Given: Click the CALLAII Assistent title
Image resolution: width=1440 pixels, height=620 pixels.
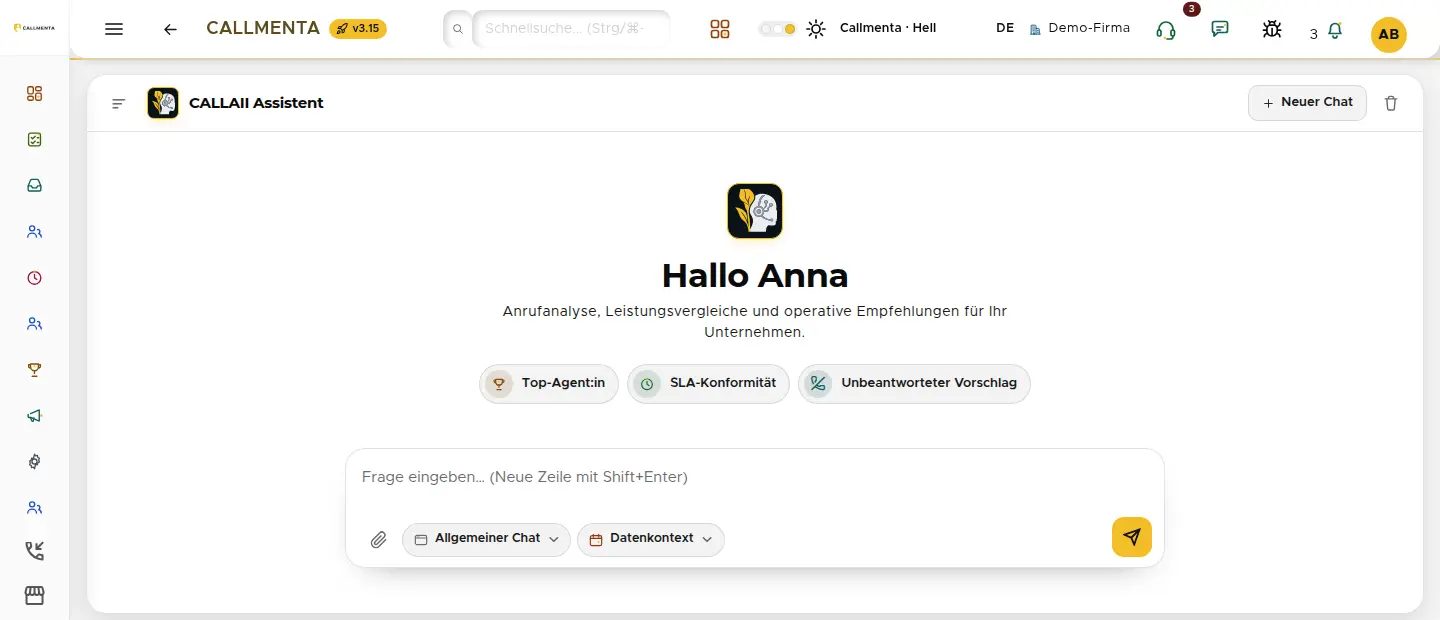Looking at the screenshot, I should click(256, 103).
